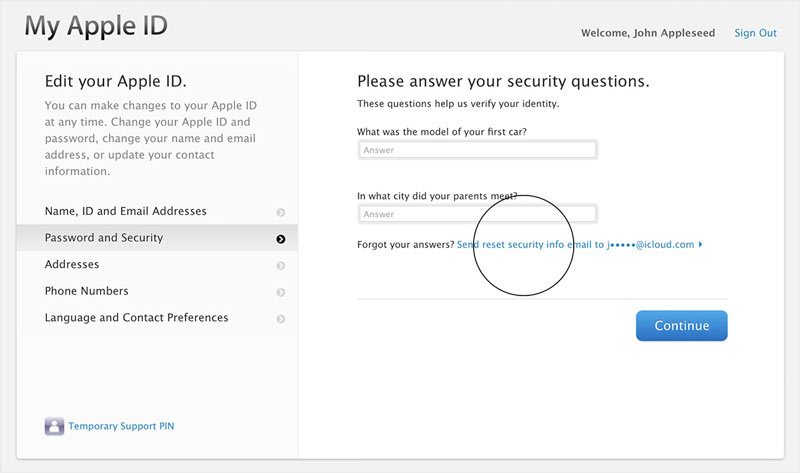Open the Phone Numbers section
The width and height of the screenshot is (800, 473).
click(86, 291)
